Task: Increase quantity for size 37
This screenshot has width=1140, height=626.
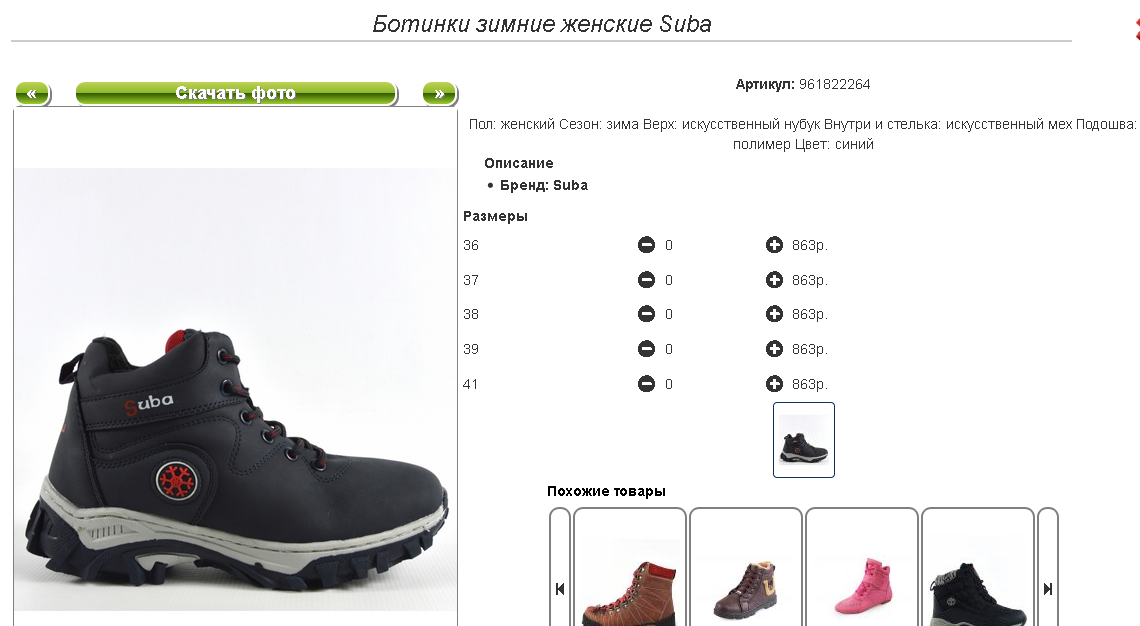Action: (x=774, y=280)
